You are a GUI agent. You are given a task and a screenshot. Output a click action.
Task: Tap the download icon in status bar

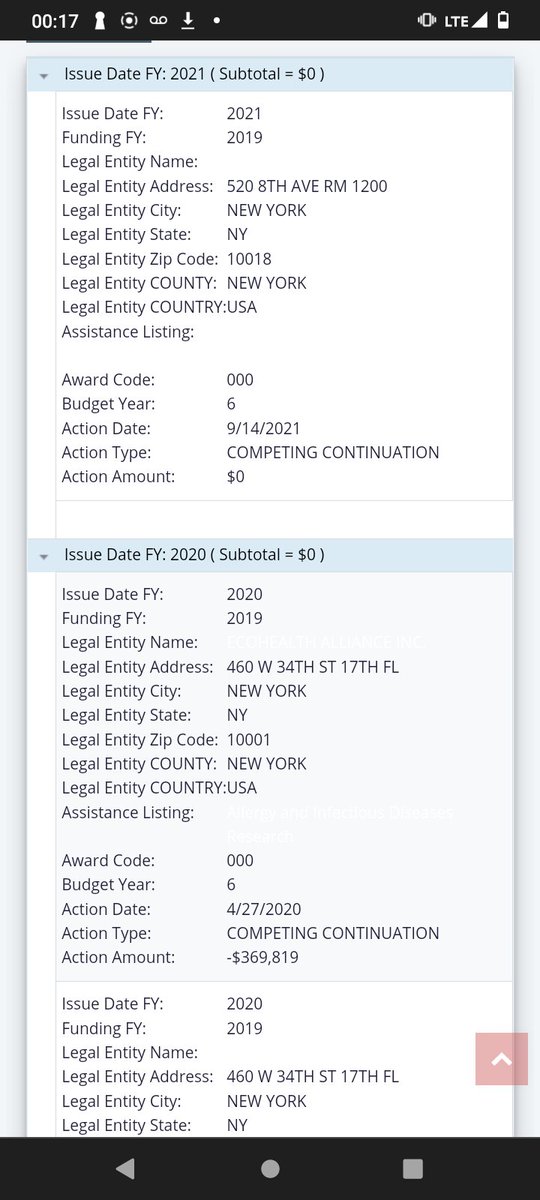tap(188, 20)
